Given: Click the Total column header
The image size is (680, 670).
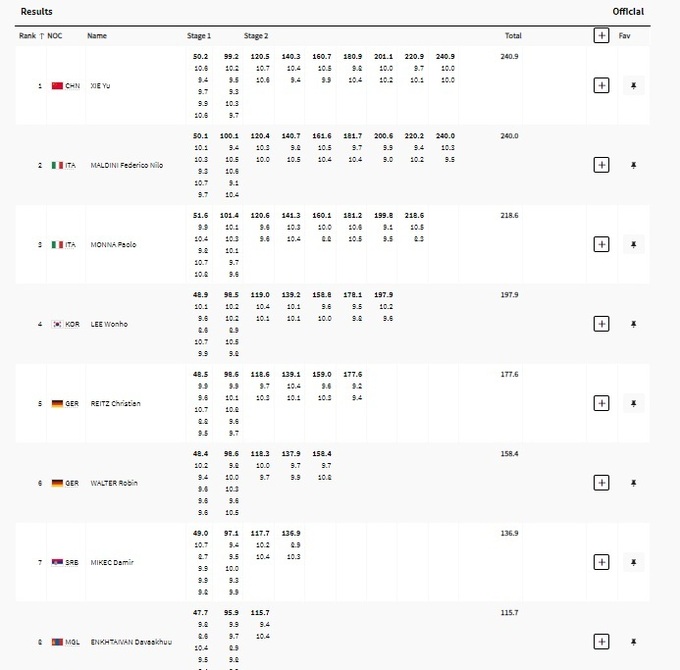Looking at the screenshot, I should pos(513,36).
